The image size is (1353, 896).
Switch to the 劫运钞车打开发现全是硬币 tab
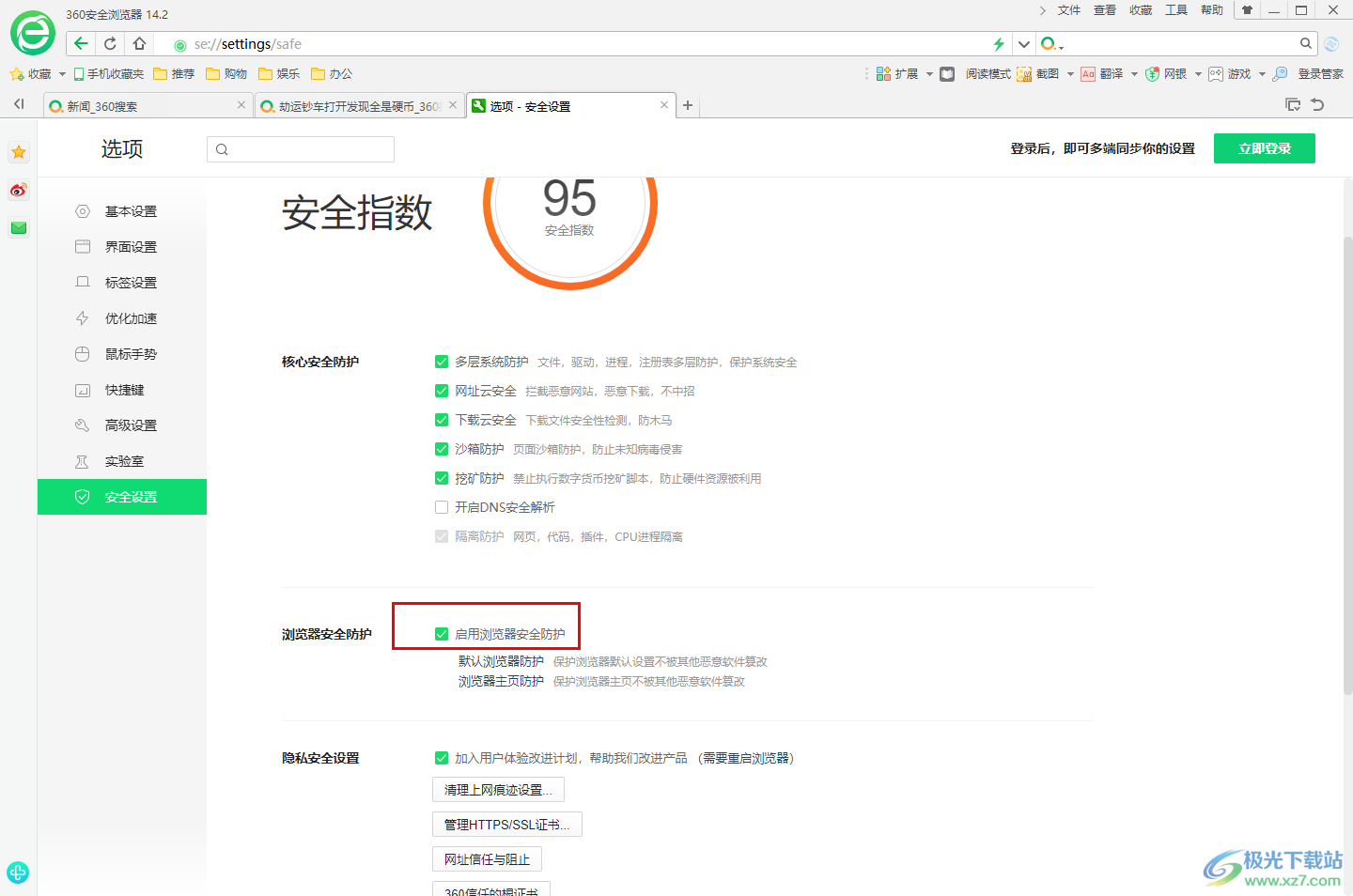(x=360, y=106)
